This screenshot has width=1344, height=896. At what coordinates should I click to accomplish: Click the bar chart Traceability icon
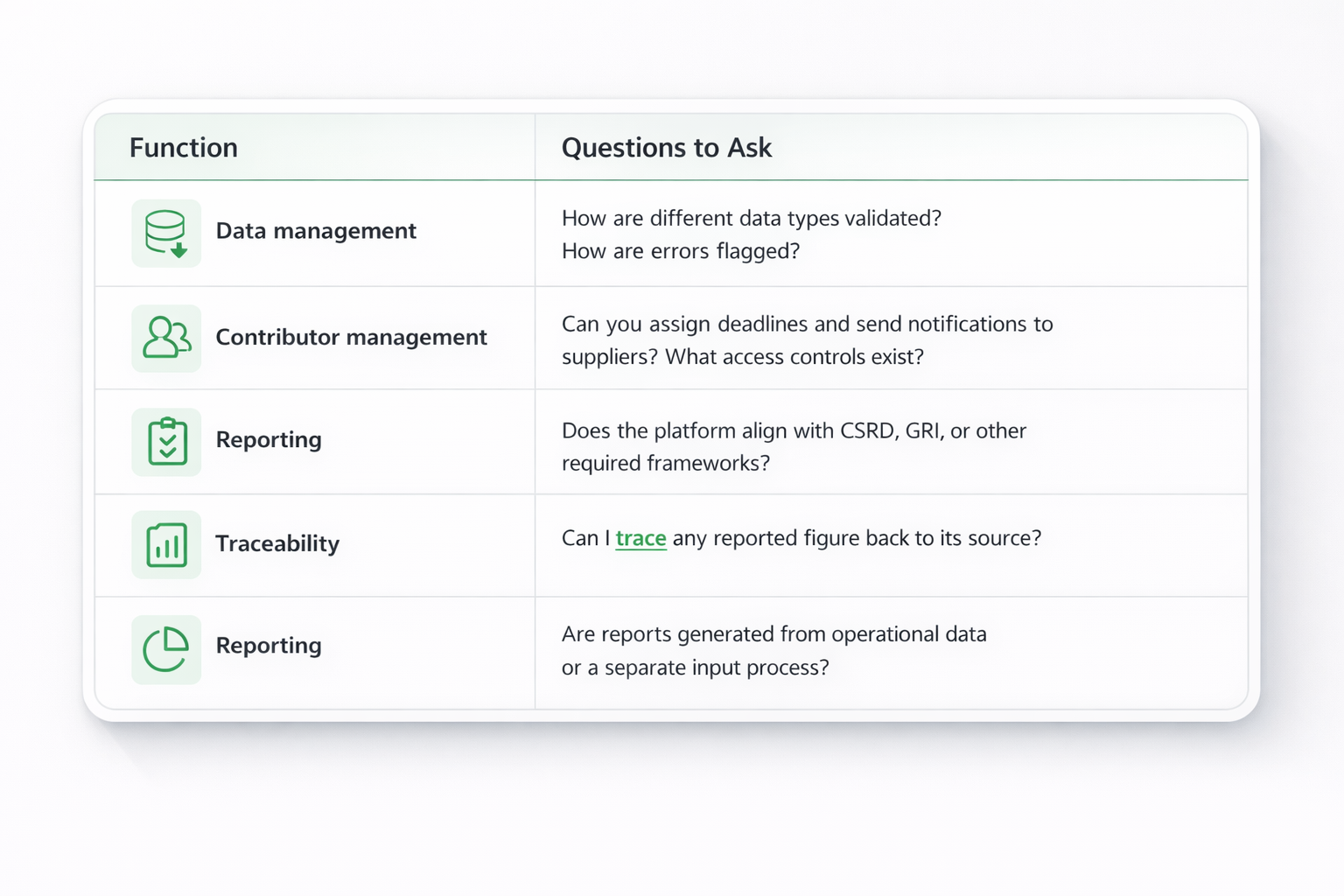(166, 545)
